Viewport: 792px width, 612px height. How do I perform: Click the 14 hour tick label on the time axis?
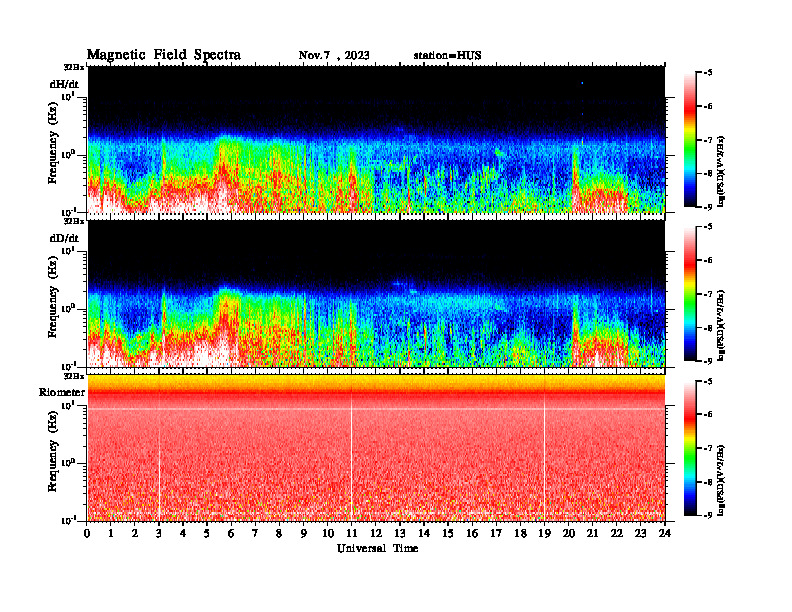coord(424,534)
